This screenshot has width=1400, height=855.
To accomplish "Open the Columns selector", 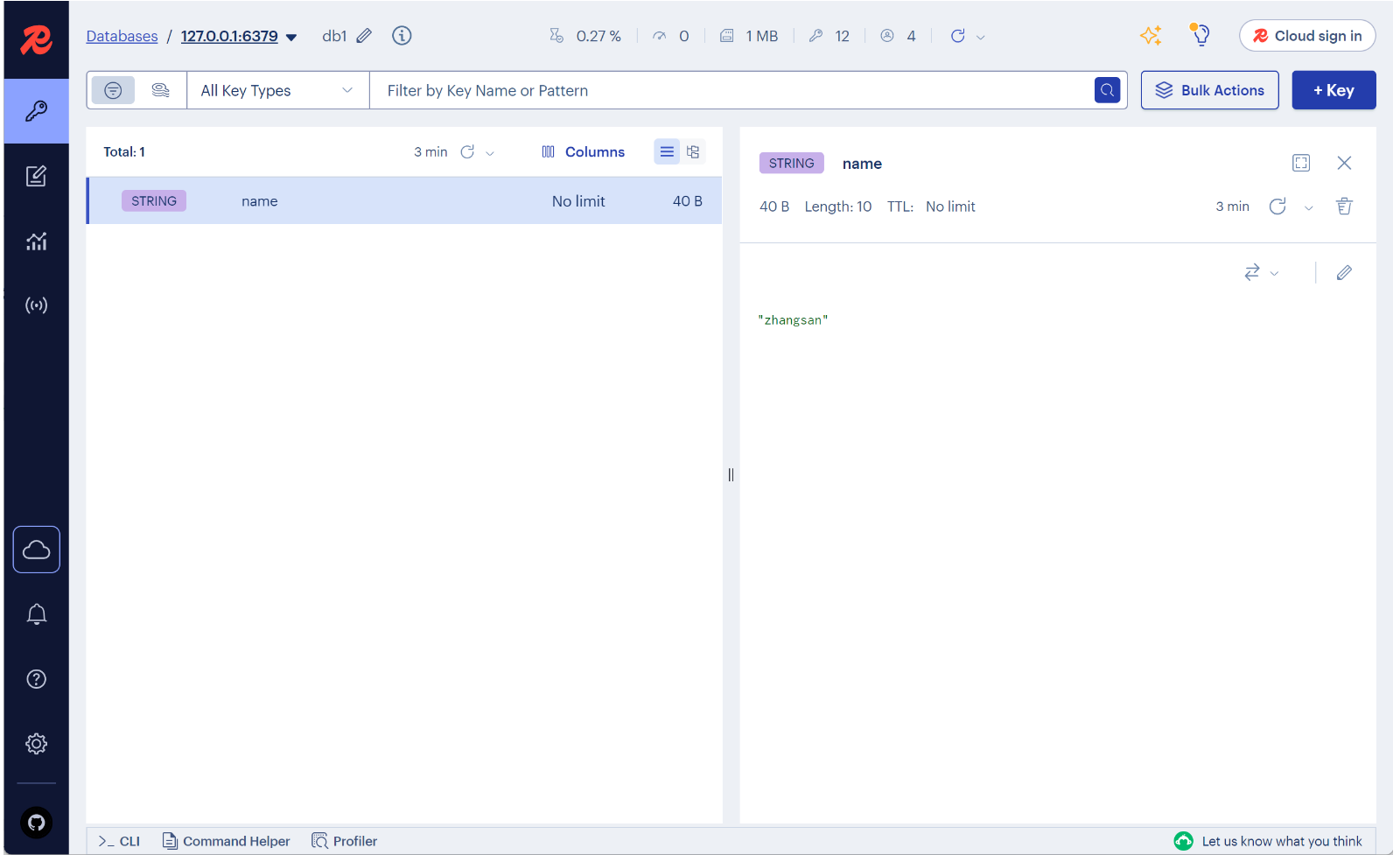I will (x=583, y=152).
